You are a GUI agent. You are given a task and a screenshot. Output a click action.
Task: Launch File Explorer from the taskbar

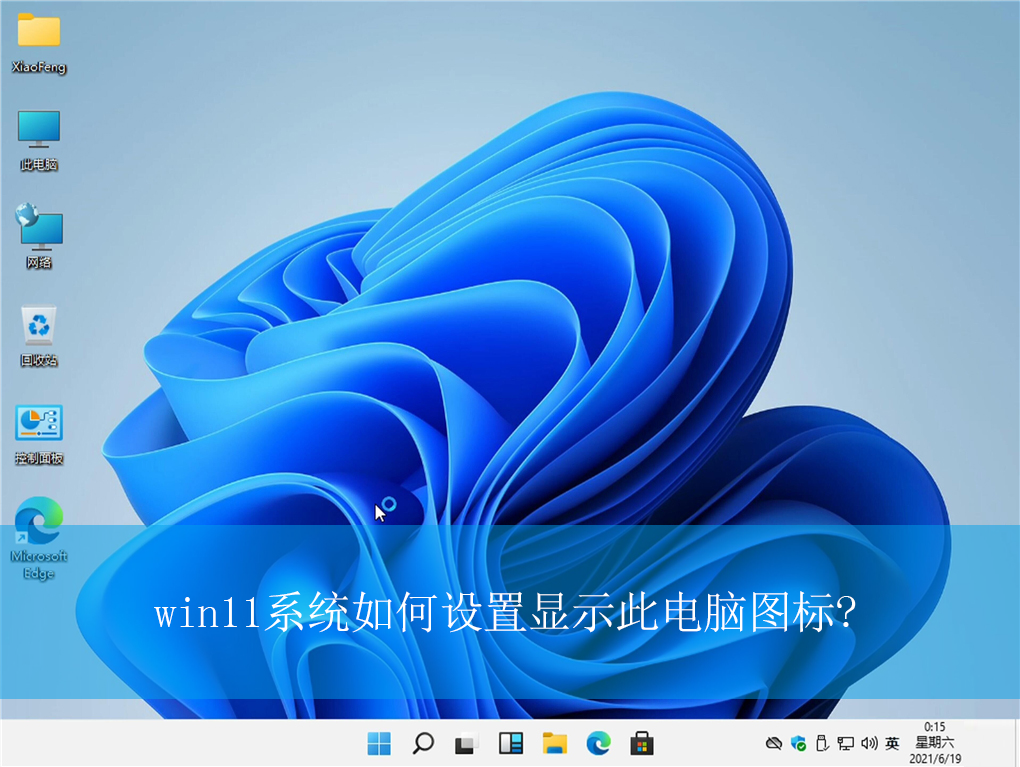[554, 743]
